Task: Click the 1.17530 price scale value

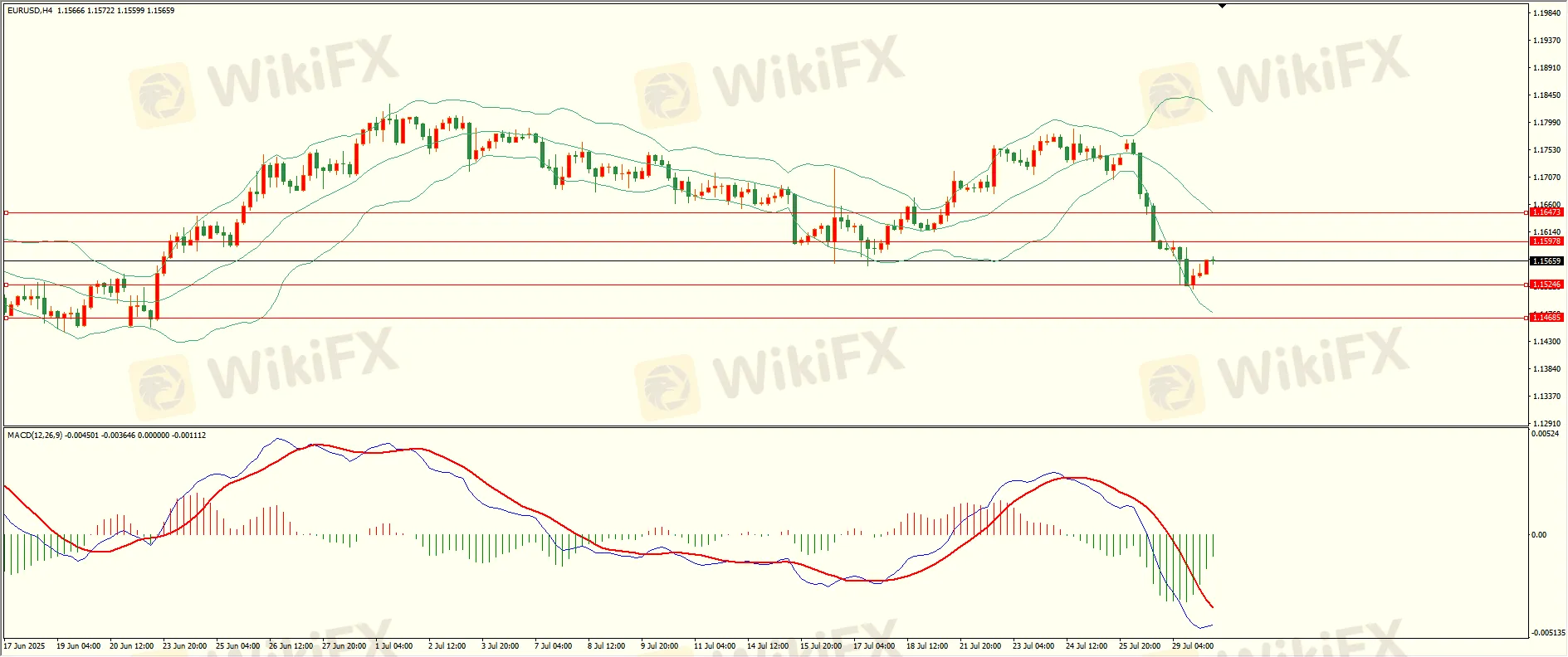Action: click(x=1546, y=150)
